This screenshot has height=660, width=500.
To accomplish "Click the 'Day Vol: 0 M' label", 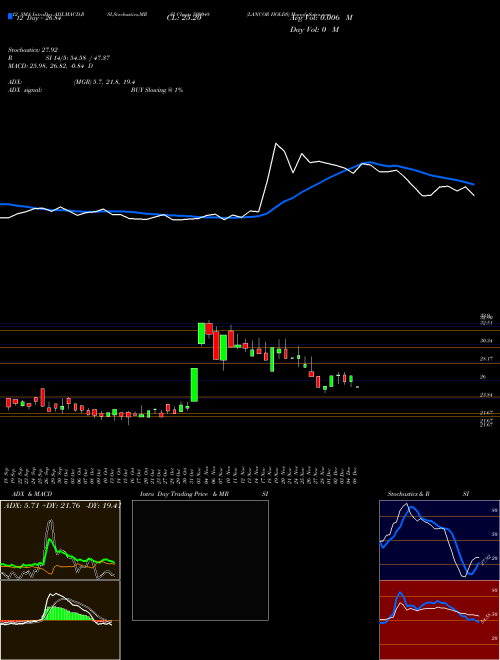I will tap(314, 29).
